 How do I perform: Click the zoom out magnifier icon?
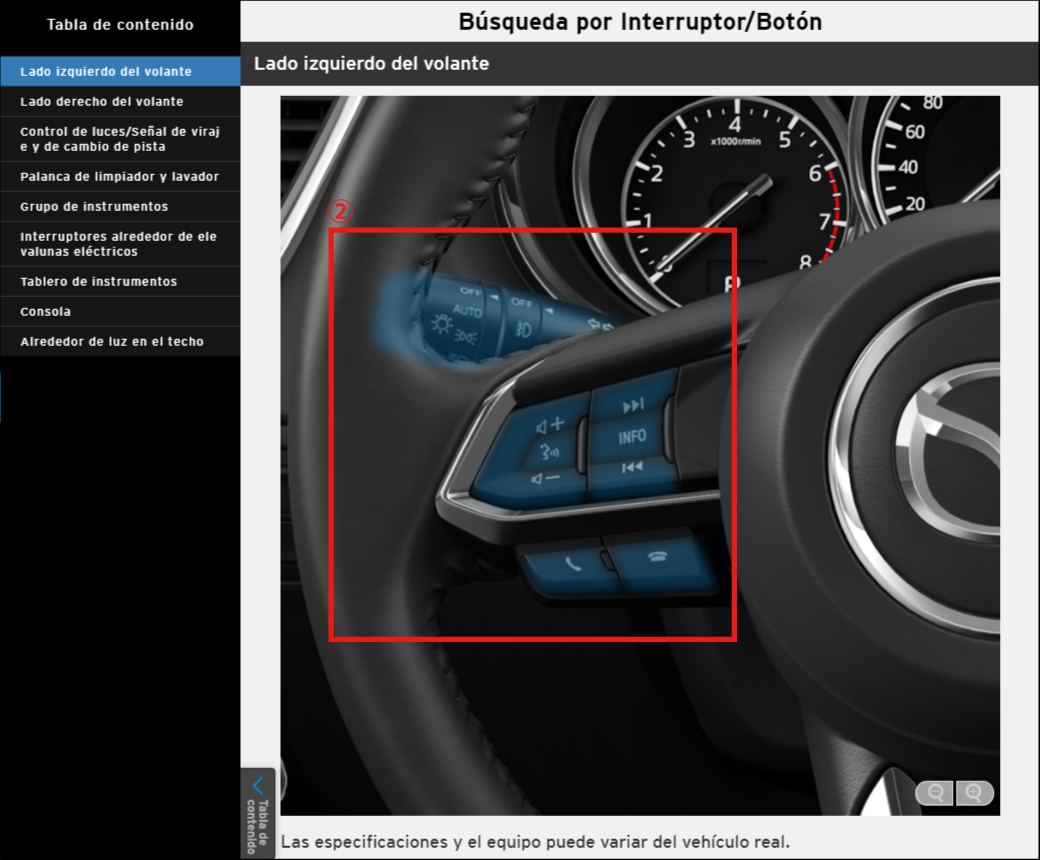pyautogui.click(x=936, y=793)
